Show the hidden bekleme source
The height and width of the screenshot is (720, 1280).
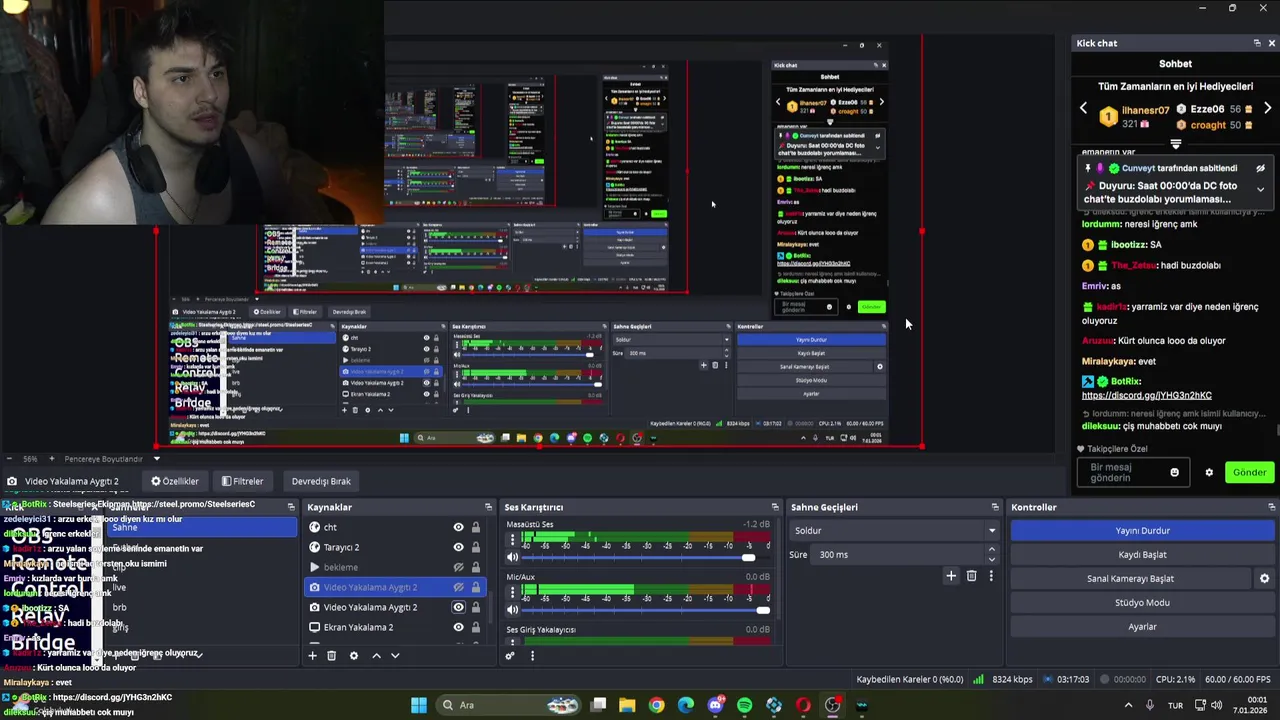coord(458,568)
